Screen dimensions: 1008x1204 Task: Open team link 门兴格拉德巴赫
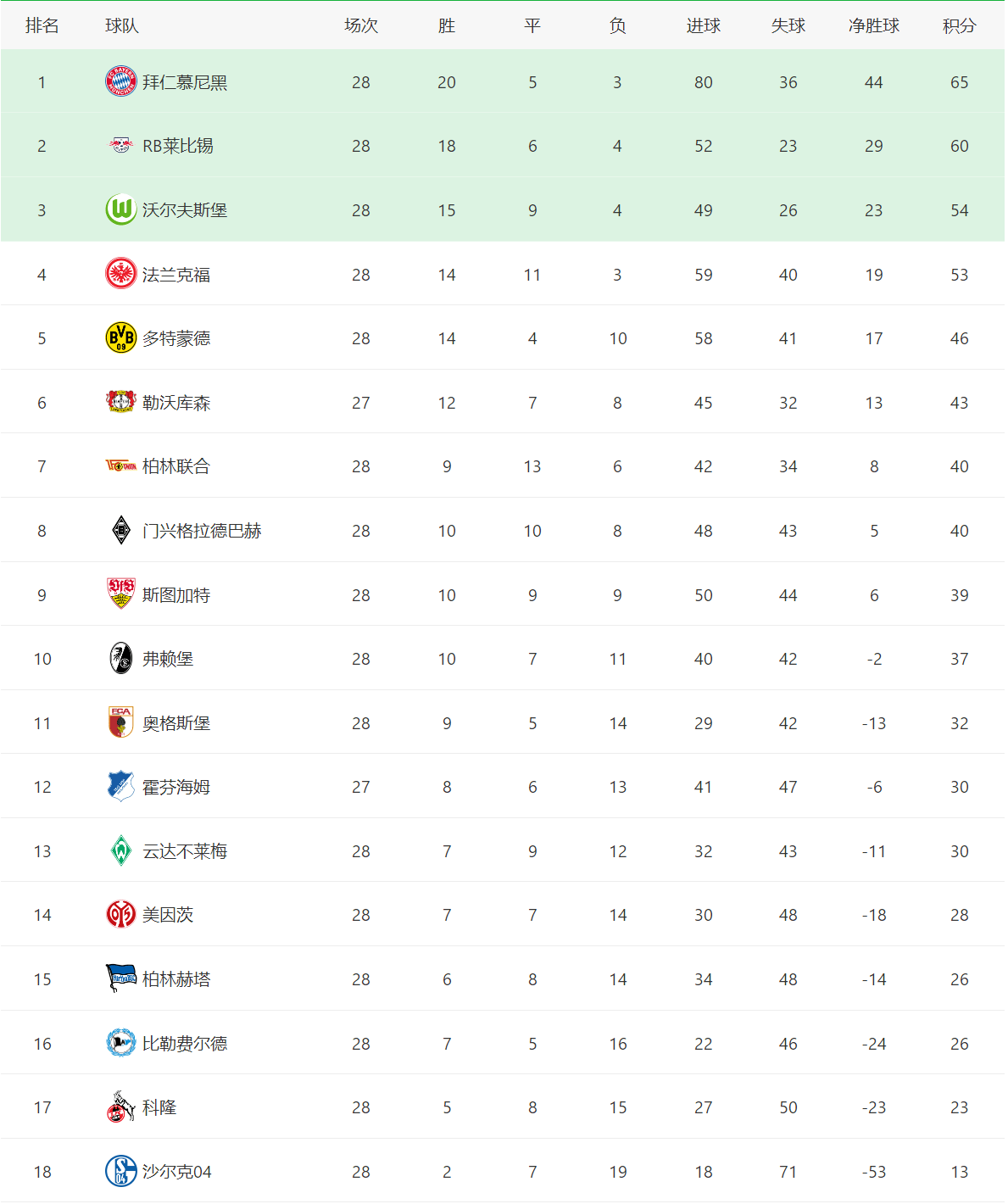pyautogui.click(x=202, y=531)
